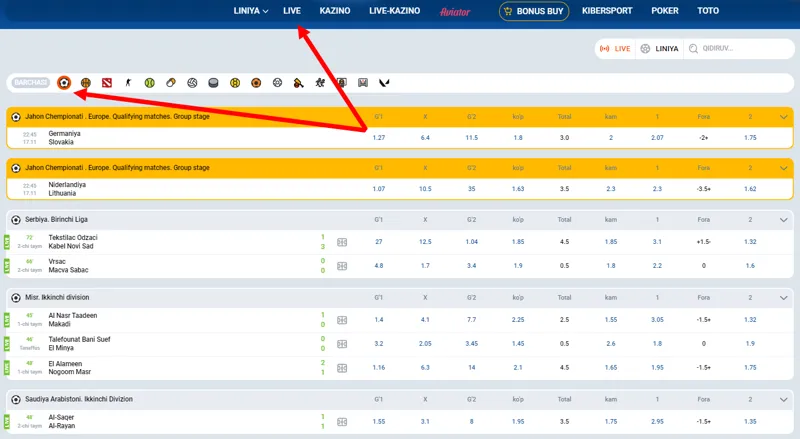Choose the tennis ball sport filter
Screen dimensions: 800x439
click(150, 82)
